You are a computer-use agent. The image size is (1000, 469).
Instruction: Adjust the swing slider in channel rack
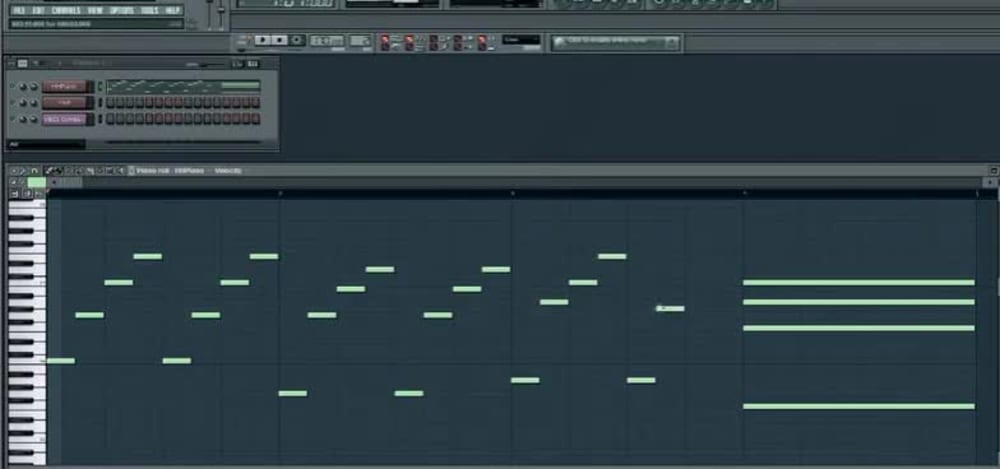[x=204, y=64]
